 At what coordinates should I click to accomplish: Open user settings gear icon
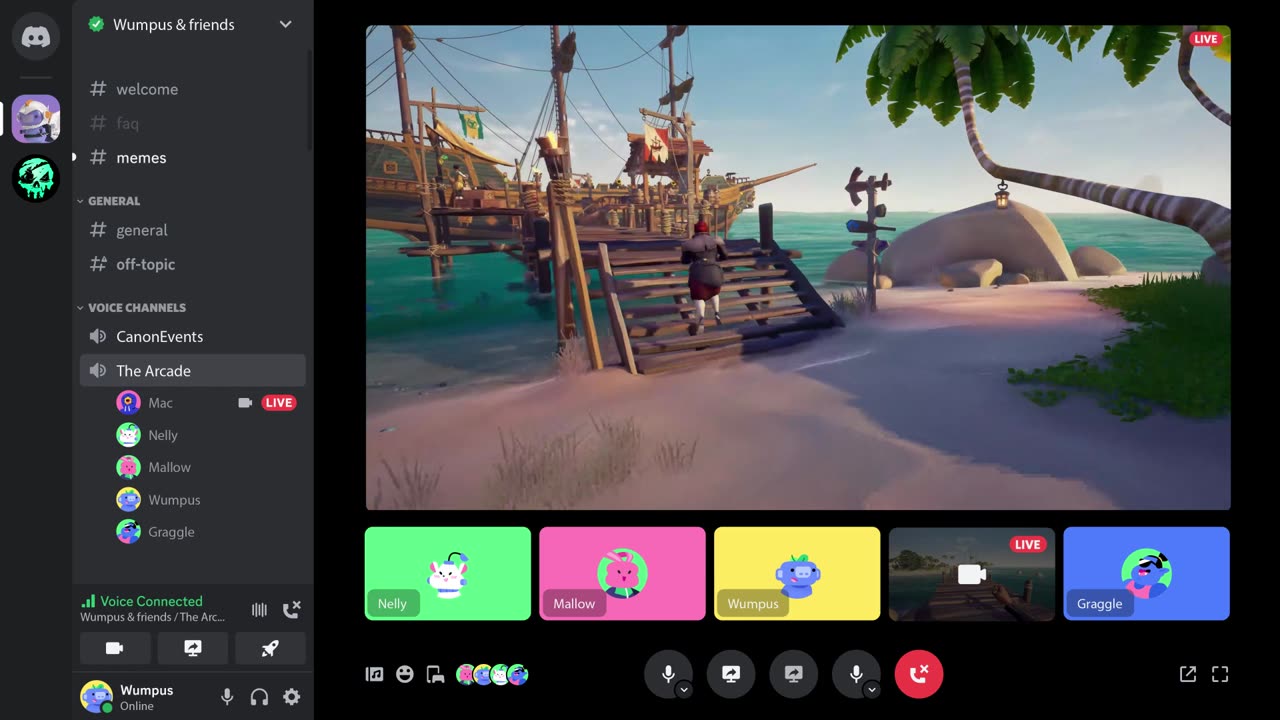(291, 697)
